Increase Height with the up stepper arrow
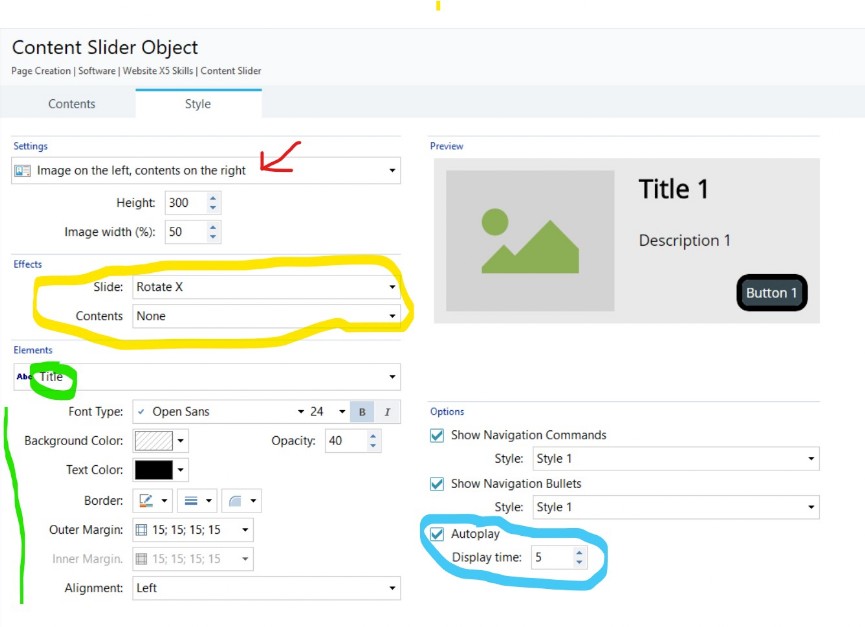Screen dimensions: 865x627 coord(213,197)
